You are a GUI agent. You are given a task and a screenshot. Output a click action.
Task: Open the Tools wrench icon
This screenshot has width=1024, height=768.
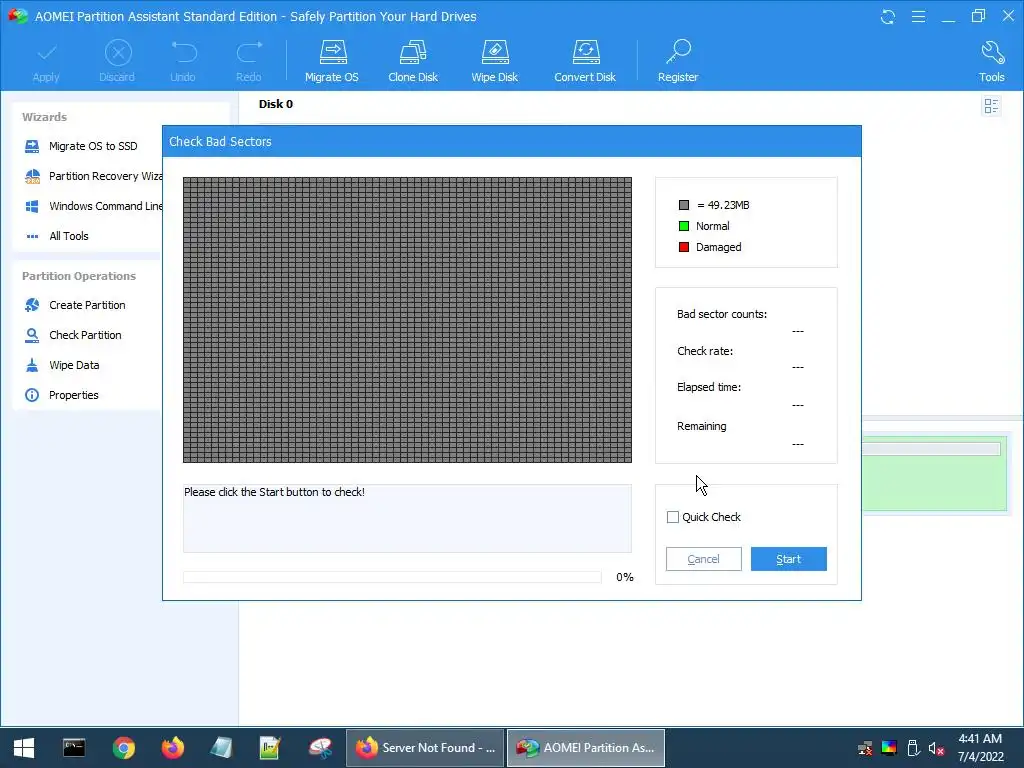992,52
